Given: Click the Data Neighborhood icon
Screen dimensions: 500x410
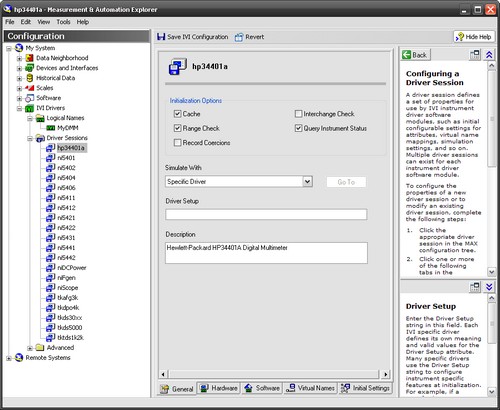Looking at the screenshot, I should click(30, 58).
